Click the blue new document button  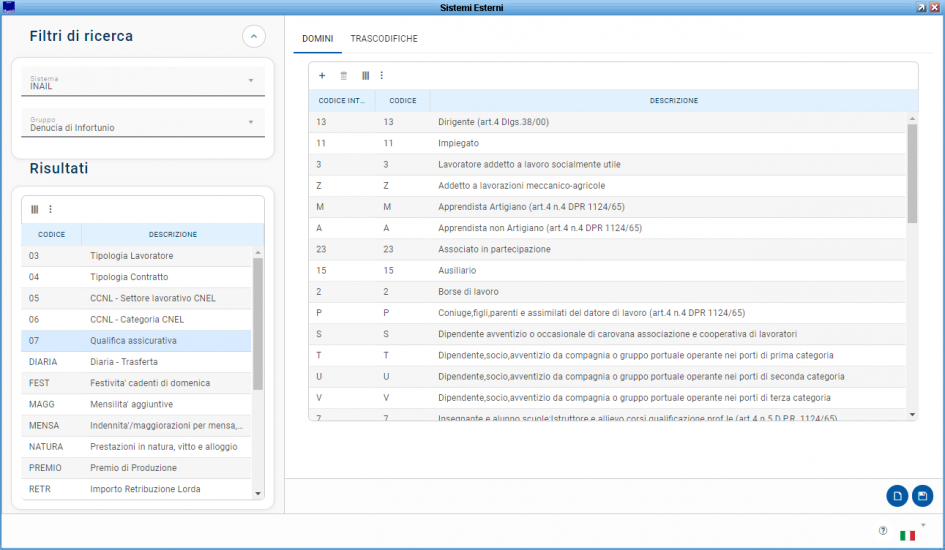(x=897, y=495)
